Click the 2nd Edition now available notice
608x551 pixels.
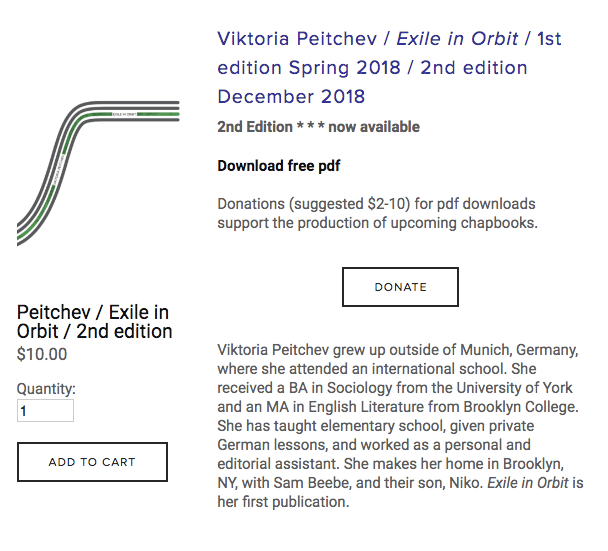(x=318, y=127)
